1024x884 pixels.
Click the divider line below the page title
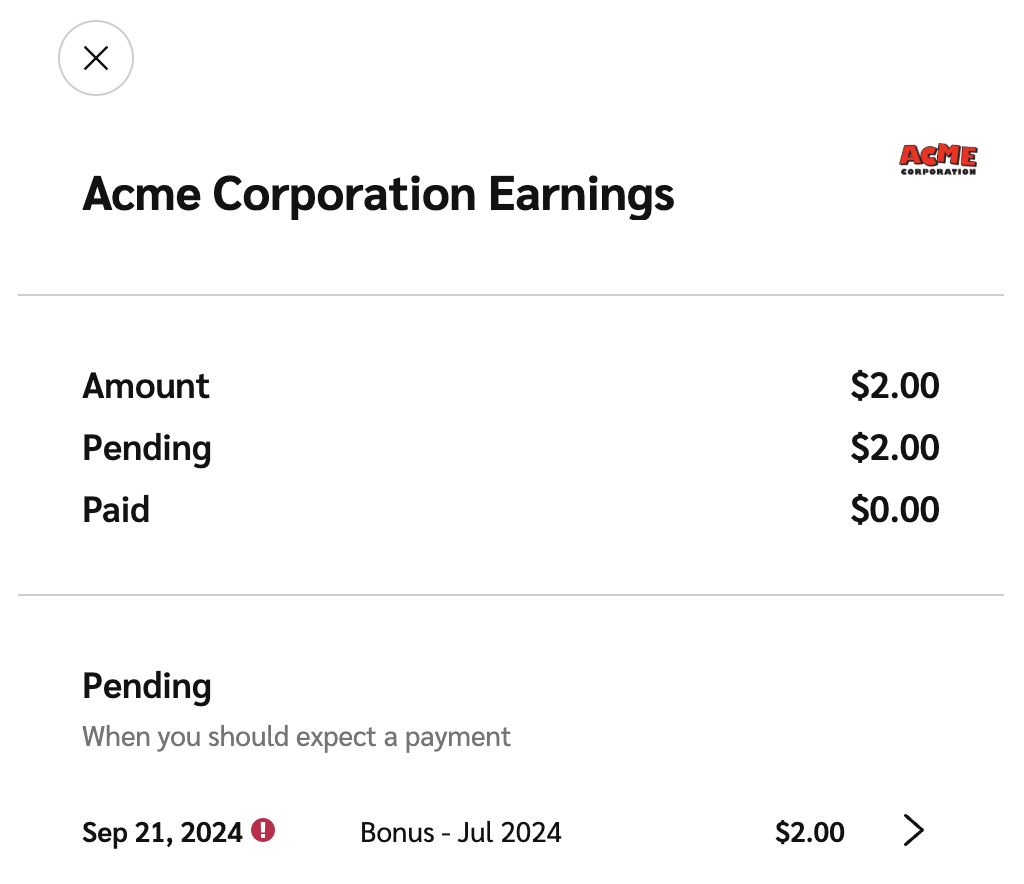[510, 295]
